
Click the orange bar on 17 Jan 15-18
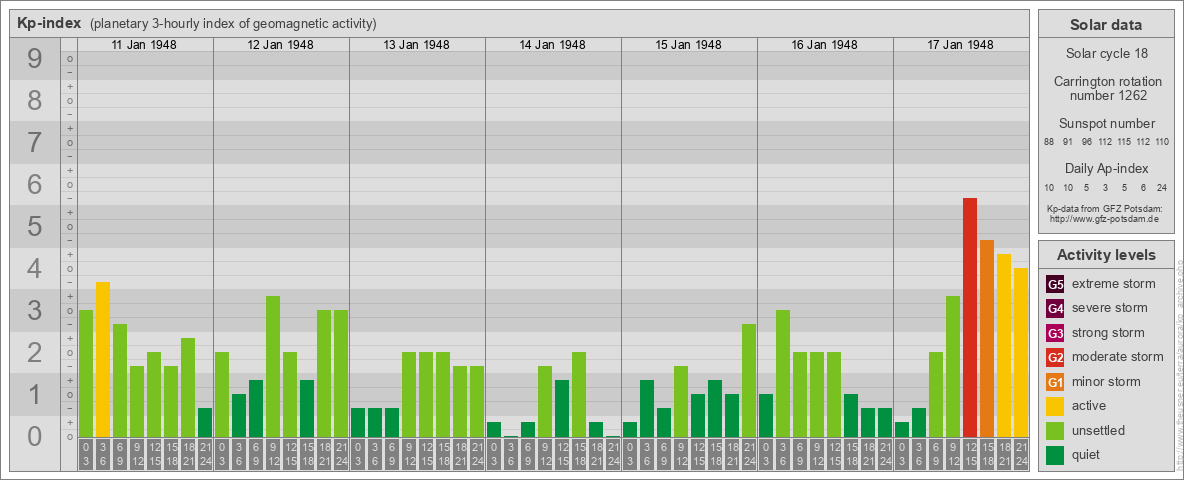coord(987,338)
